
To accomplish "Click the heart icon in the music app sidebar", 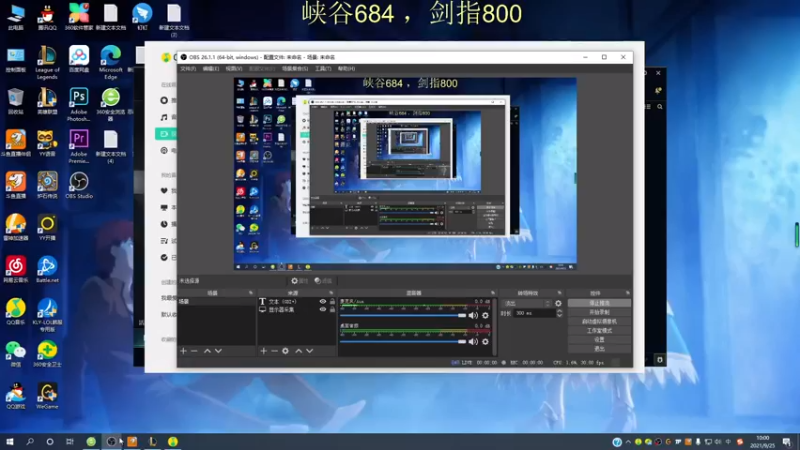I will (164, 190).
